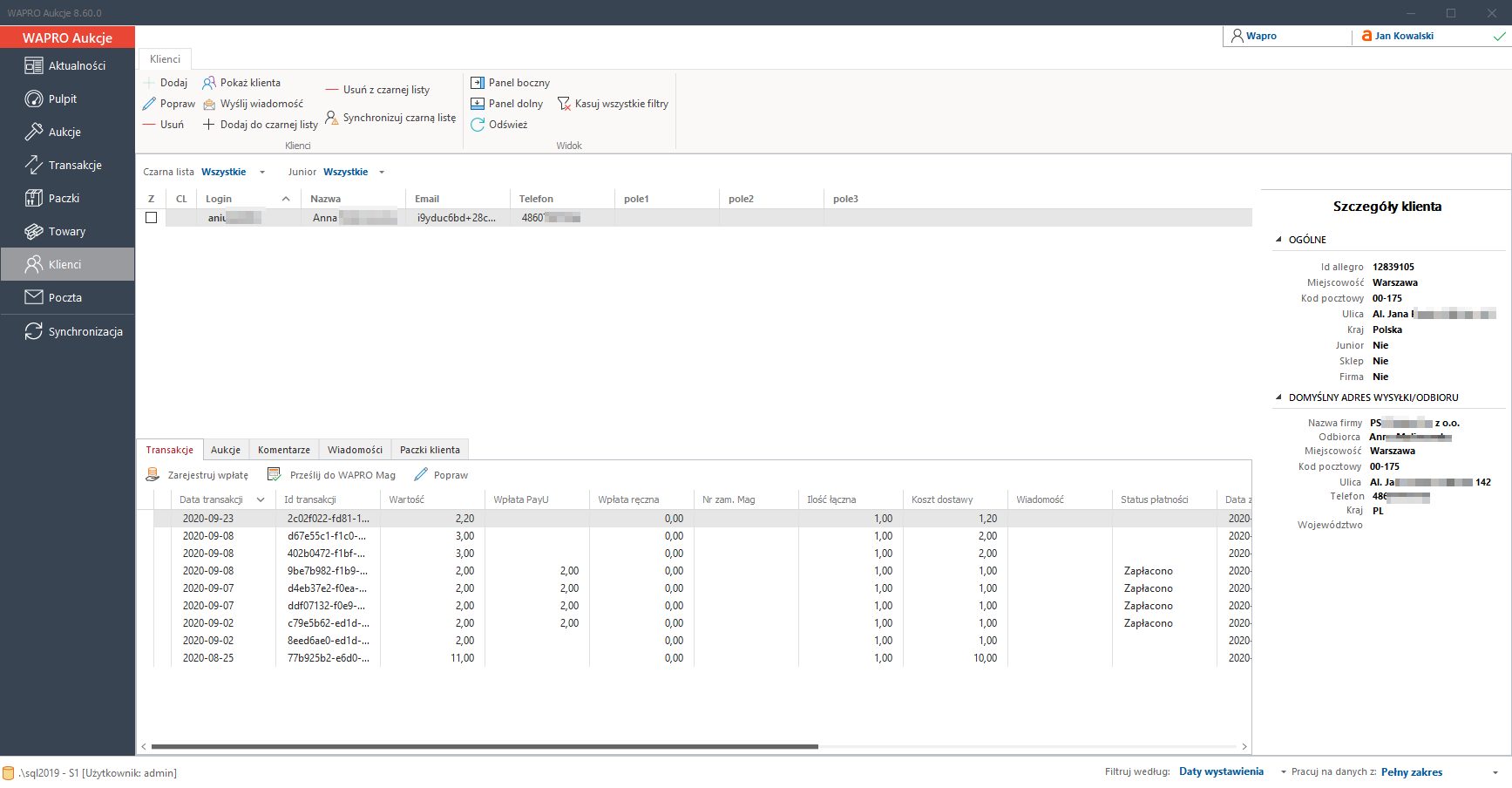Select transaction row 77b925b2-e6d0-...
Viewport: 1512px width, 788px height.
(x=702, y=658)
